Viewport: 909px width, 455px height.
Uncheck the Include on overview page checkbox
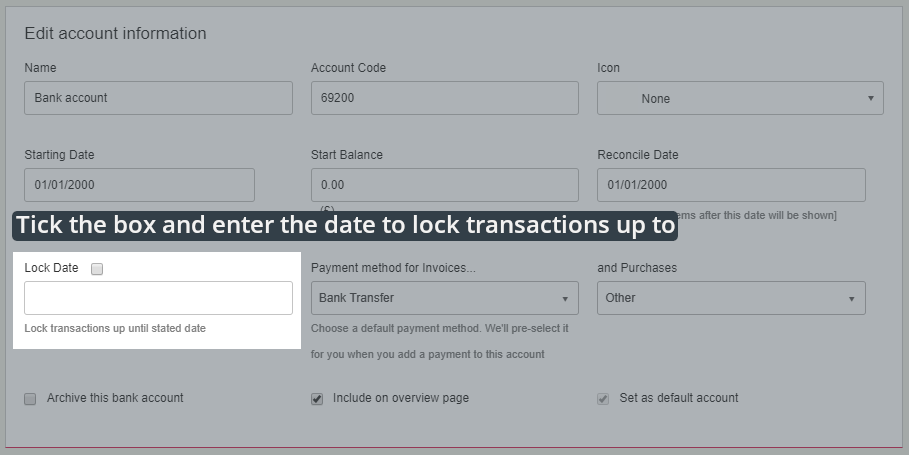point(317,399)
